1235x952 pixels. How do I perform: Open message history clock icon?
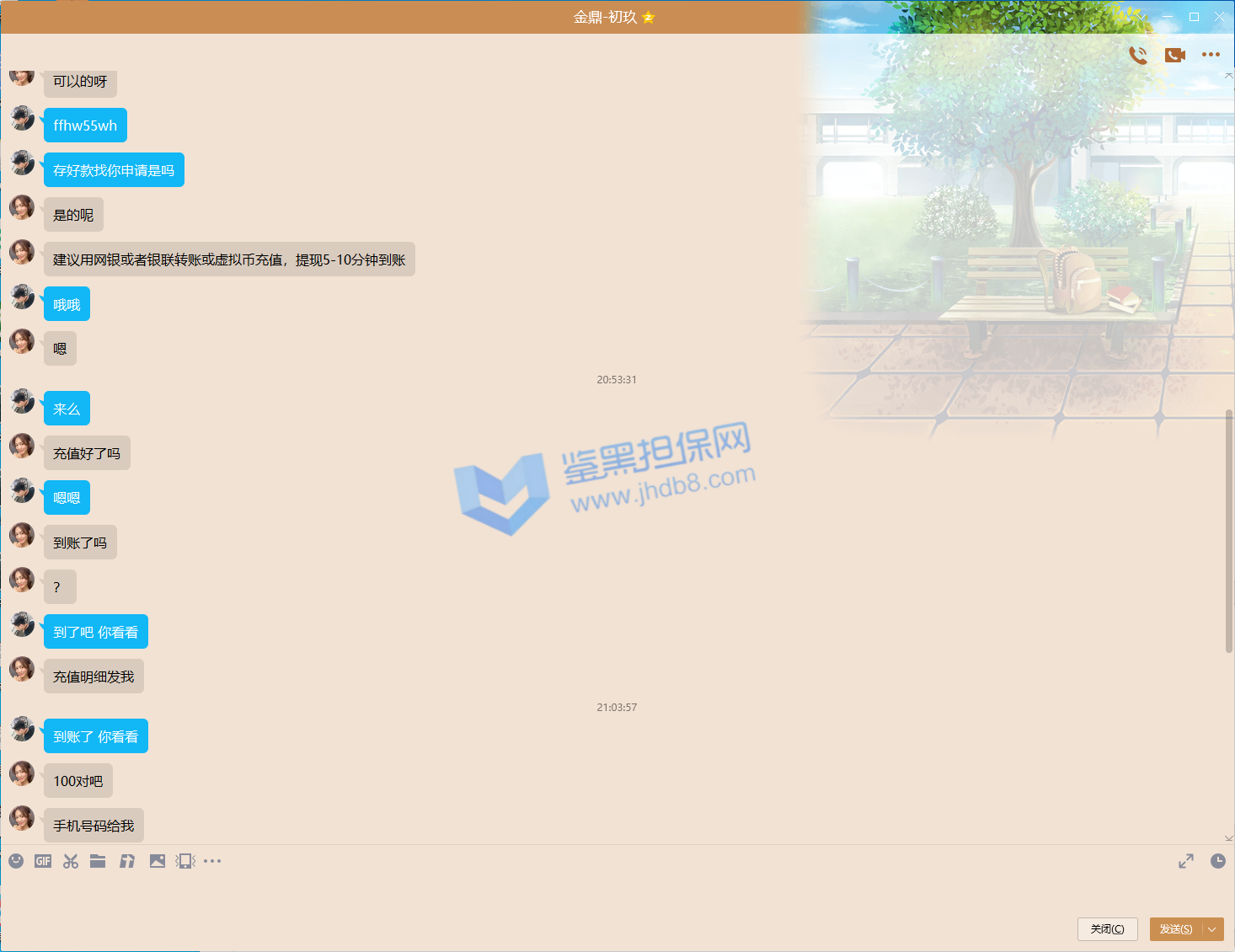click(x=1218, y=861)
